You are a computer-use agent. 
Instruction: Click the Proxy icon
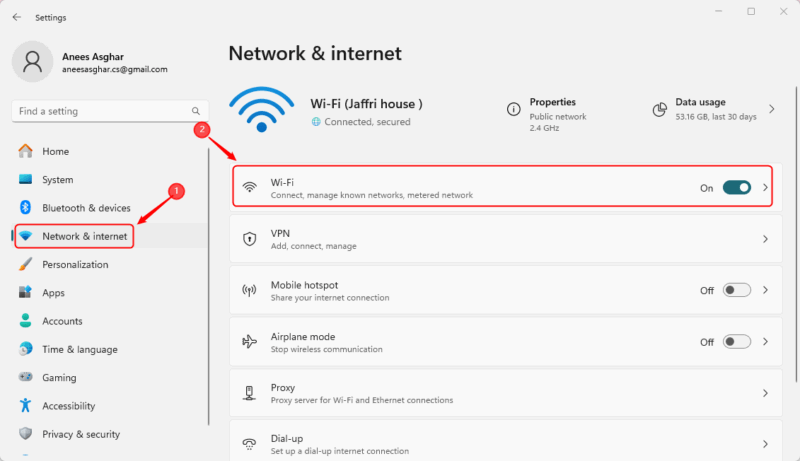250,393
